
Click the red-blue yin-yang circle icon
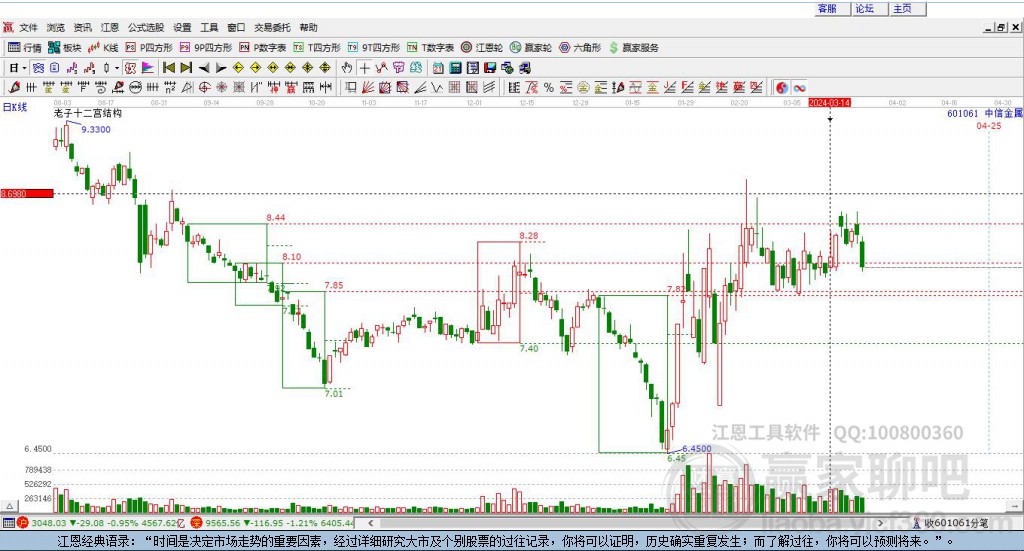[782, 87]
